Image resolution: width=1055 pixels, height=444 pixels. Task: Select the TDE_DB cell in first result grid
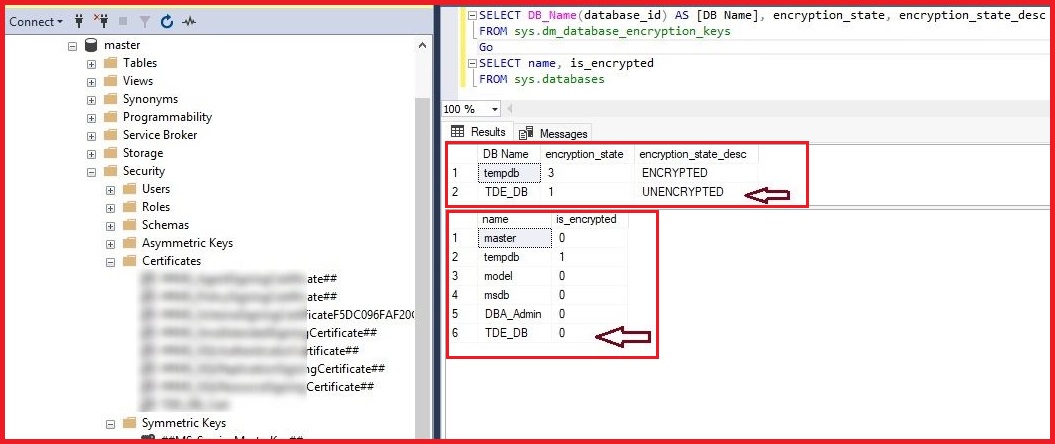click(509, 192)
